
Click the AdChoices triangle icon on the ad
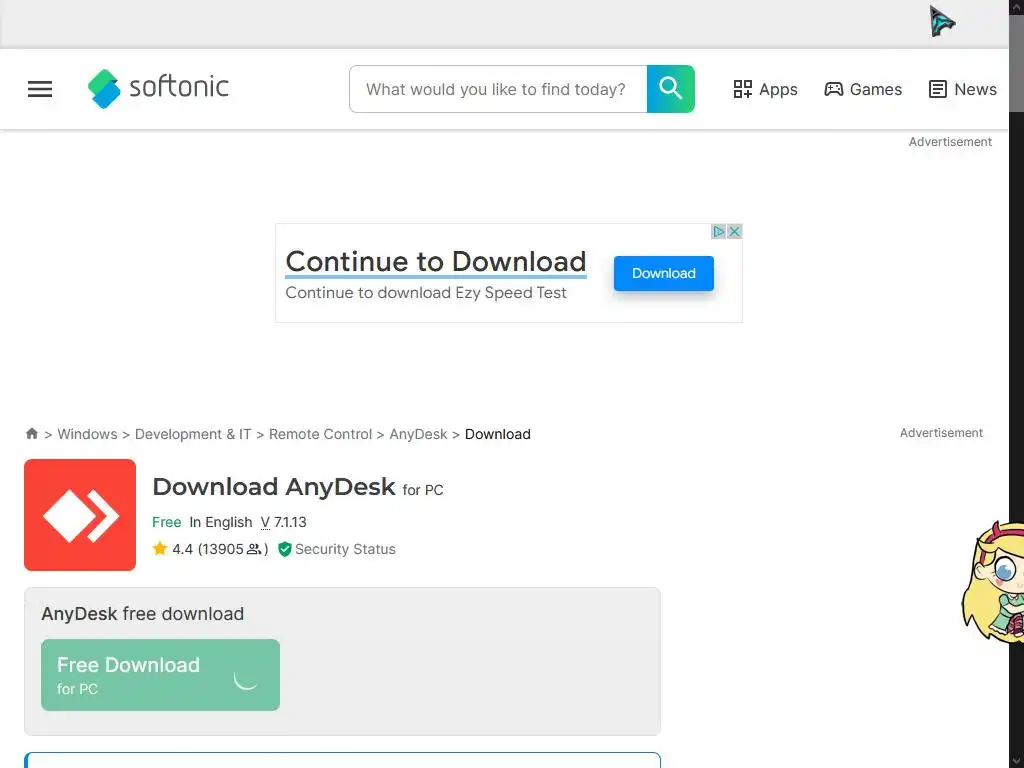pyautogui.click(x=718, y=231)
